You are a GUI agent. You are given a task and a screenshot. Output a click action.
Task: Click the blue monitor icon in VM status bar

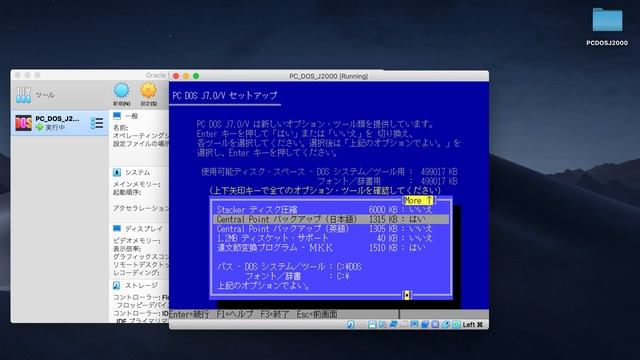coord(414,324)
